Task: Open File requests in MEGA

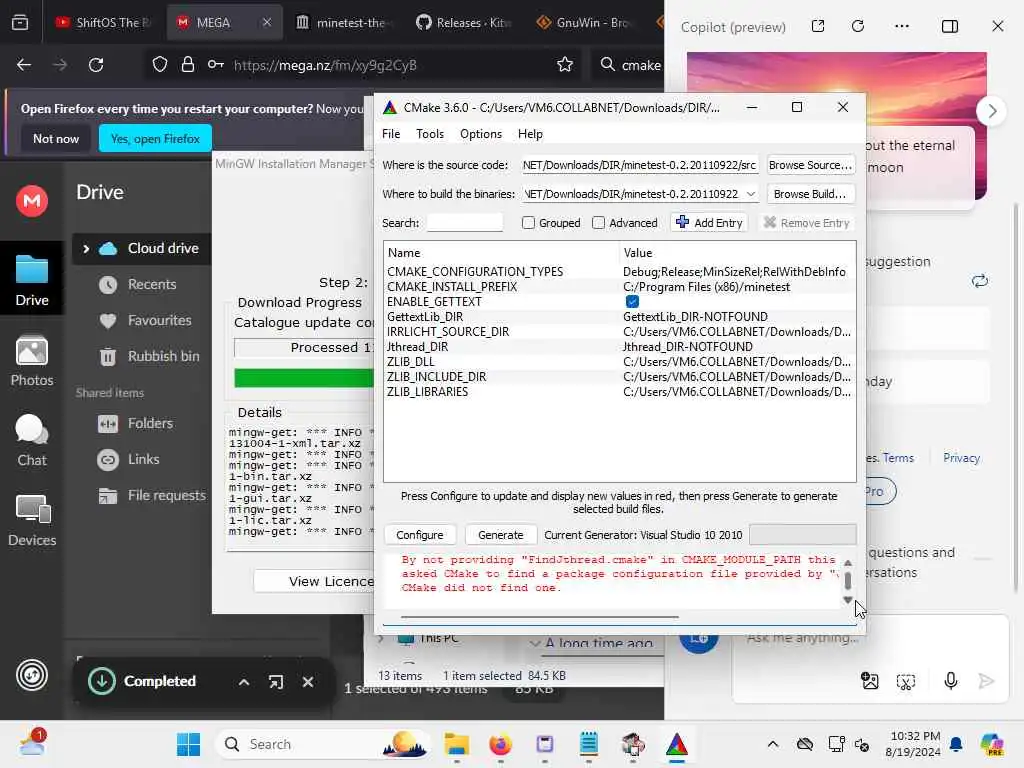Action: (x=167, y=496)
